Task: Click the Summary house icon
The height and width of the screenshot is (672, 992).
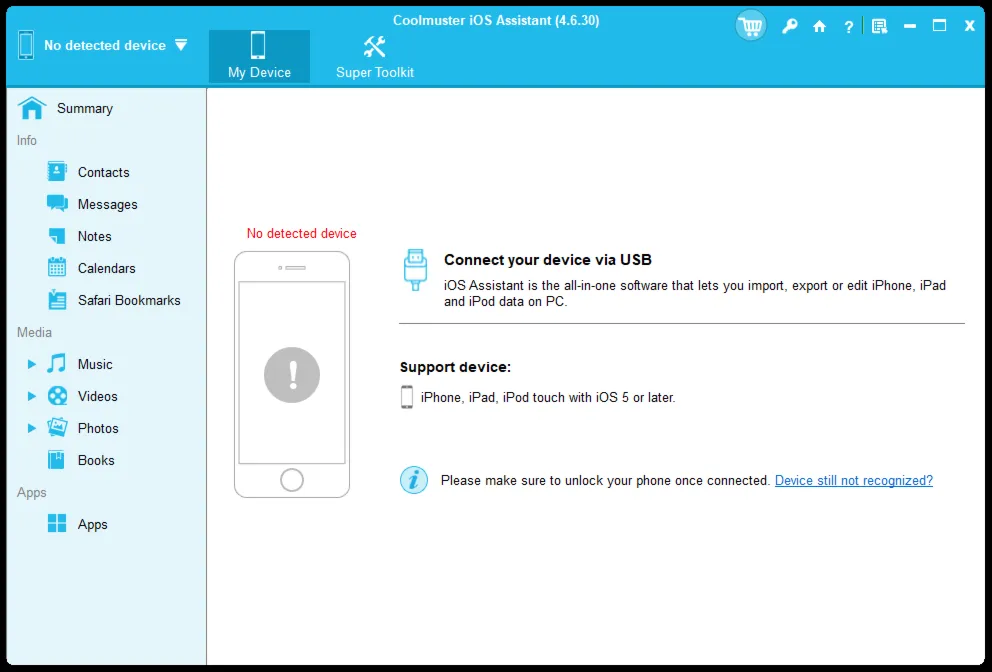Action: pos(32,108)
